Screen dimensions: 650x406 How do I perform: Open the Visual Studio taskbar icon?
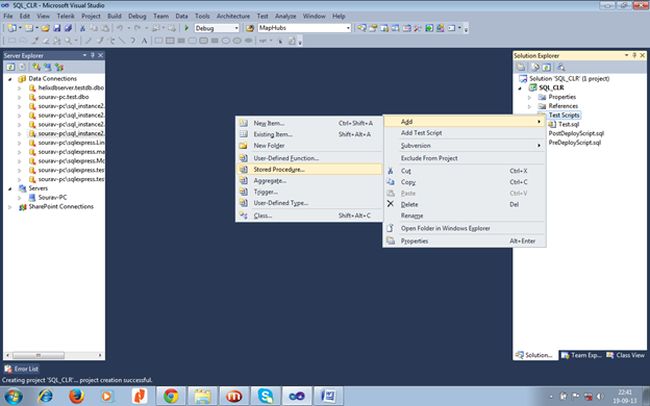(x=297, y=396)
